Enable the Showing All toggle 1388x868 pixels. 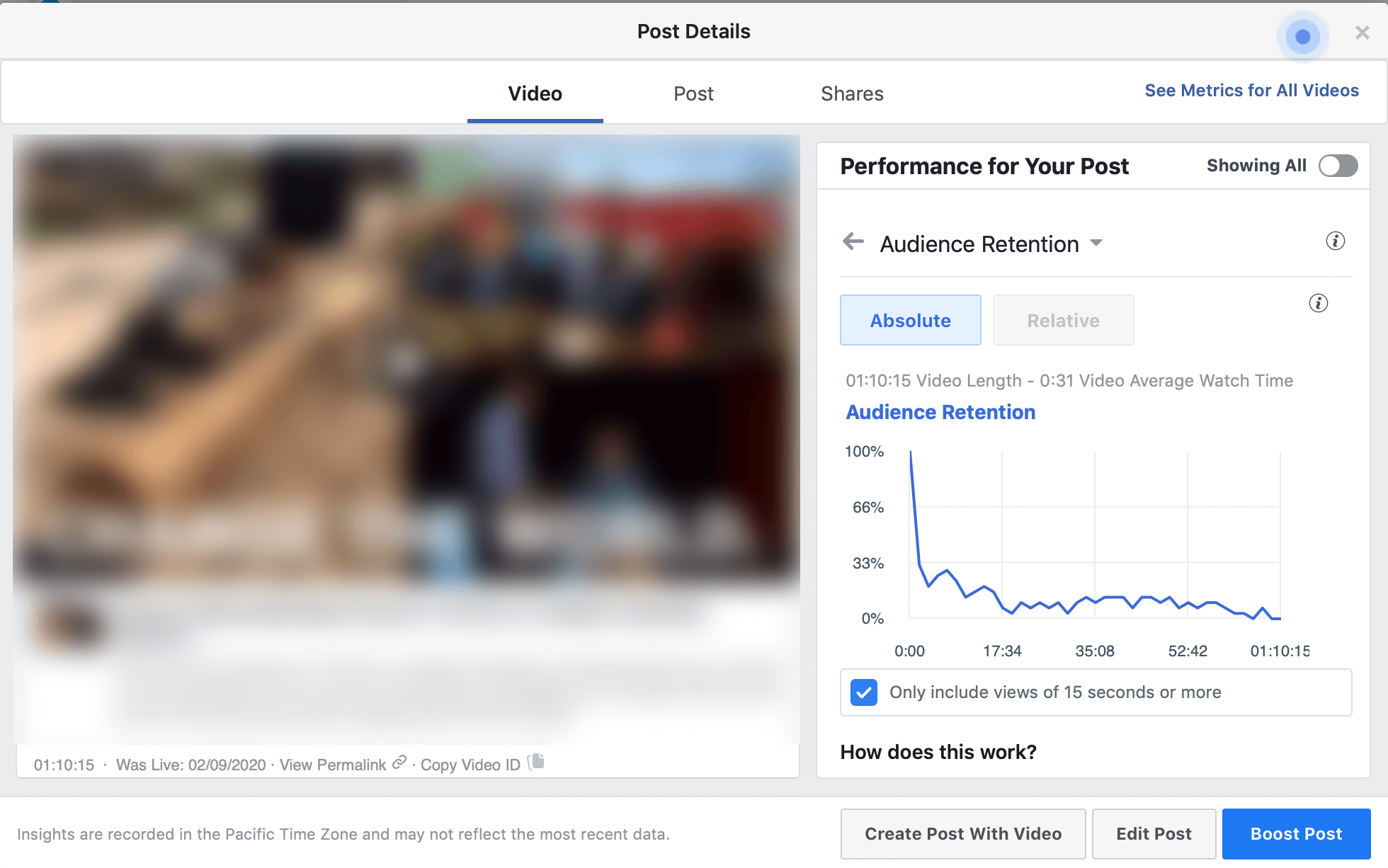click(x=1337, y=165)
